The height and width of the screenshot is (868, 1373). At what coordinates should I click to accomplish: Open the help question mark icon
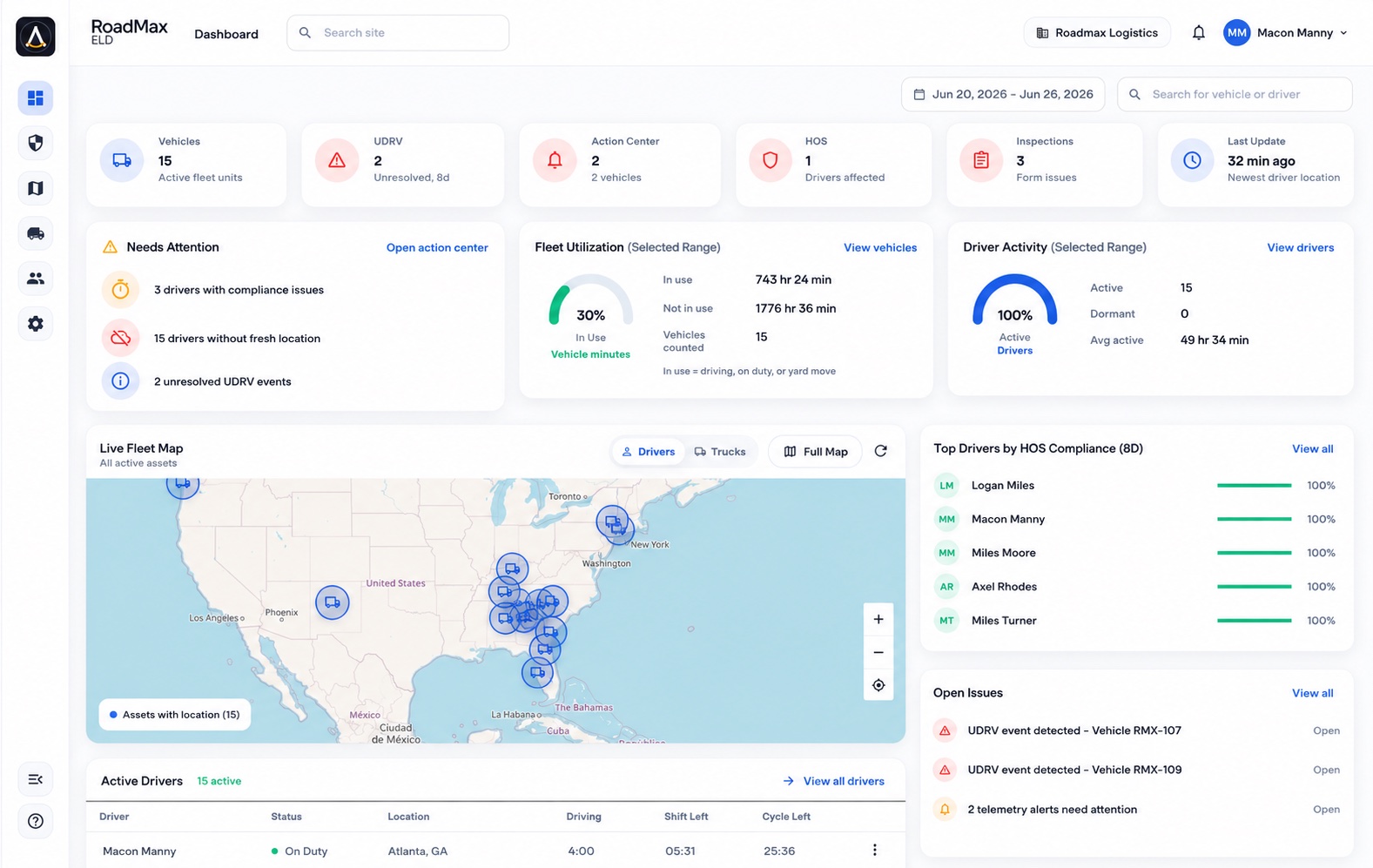(36, 821)
